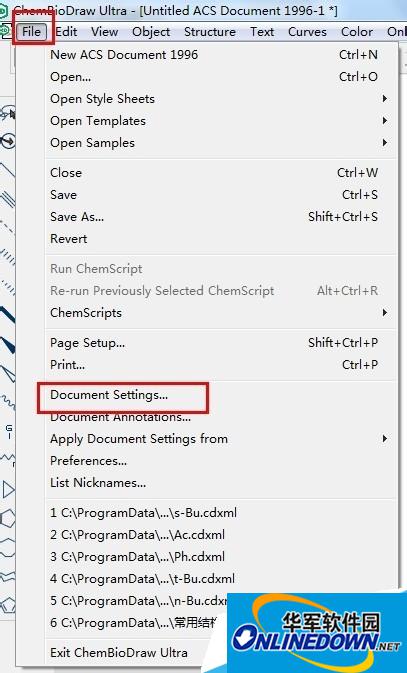Select Document Settings... entry

(x=109, y=395)
